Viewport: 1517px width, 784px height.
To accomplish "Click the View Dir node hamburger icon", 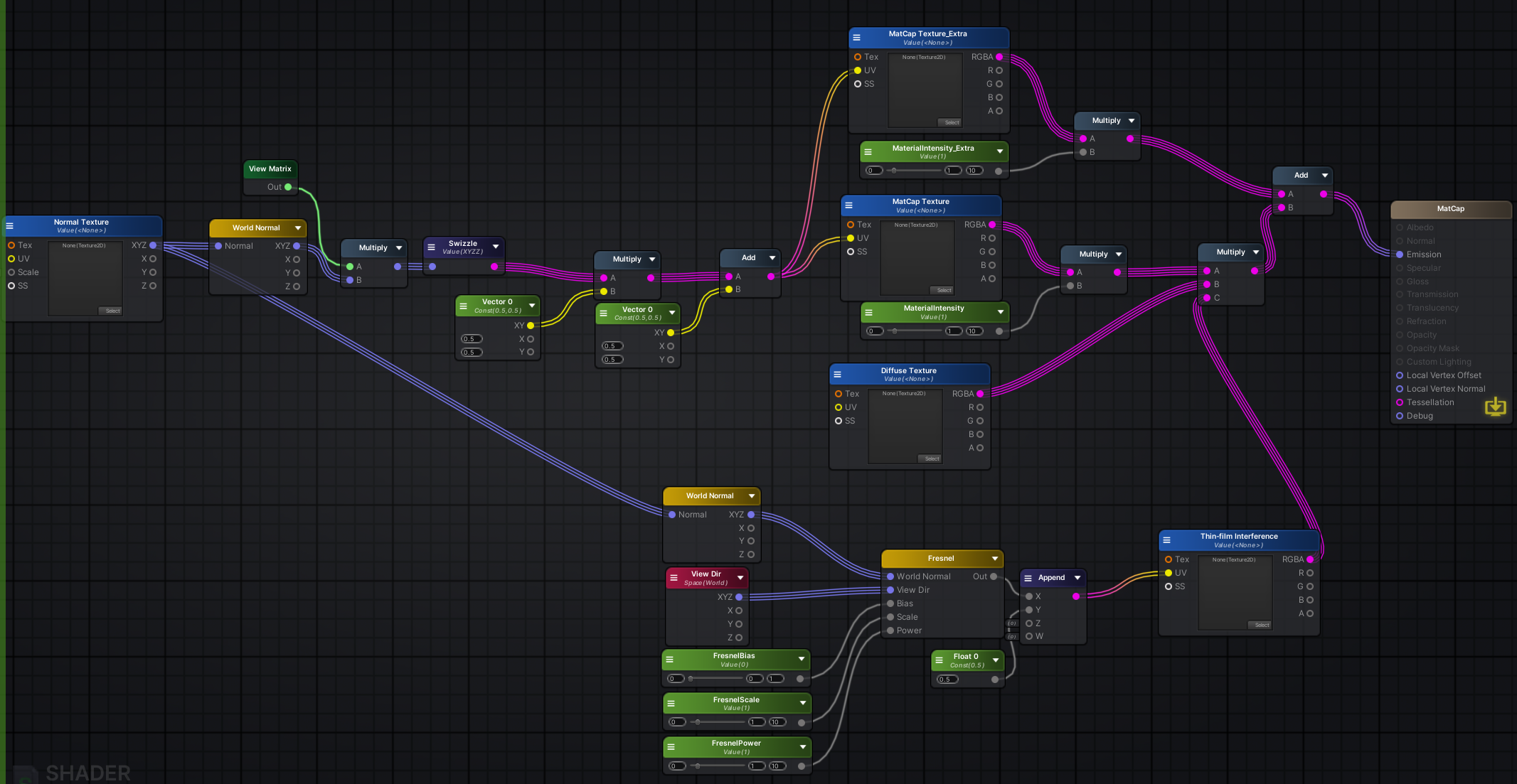I will tap(674, 578).
